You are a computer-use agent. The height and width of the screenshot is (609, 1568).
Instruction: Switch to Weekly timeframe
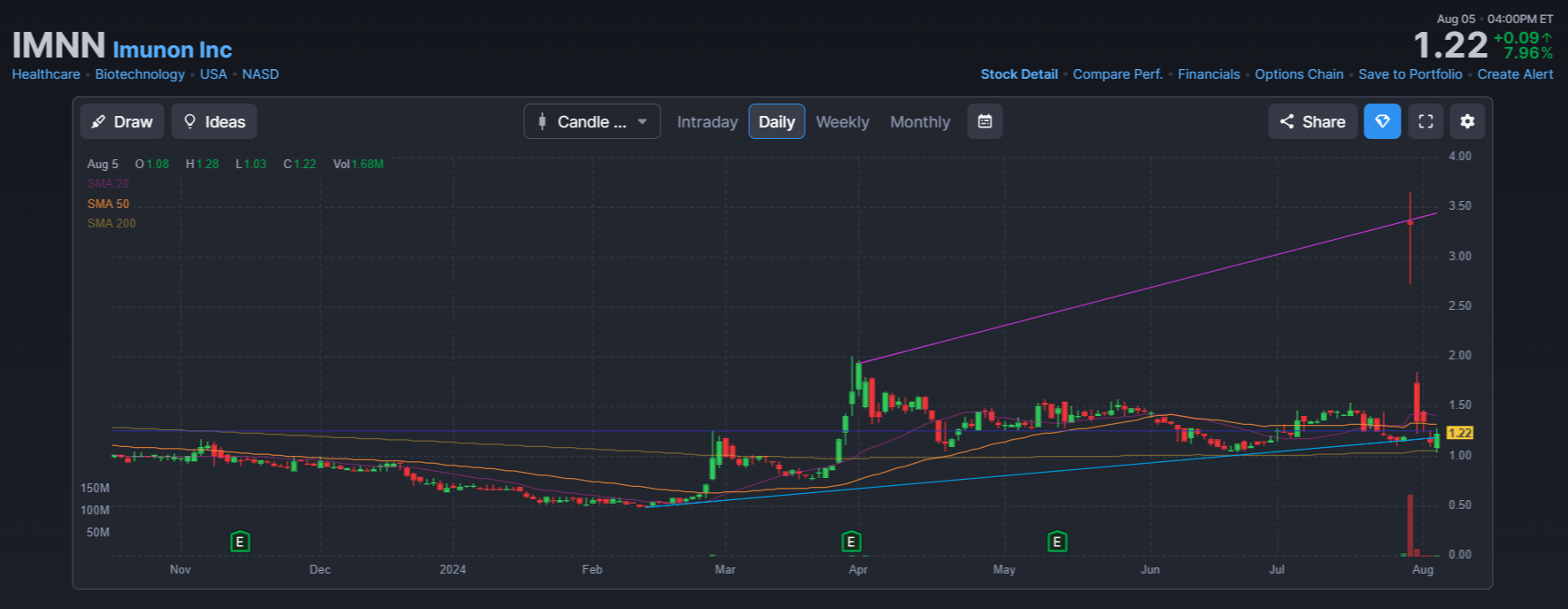pyautogui.click(x=842, y=122)
